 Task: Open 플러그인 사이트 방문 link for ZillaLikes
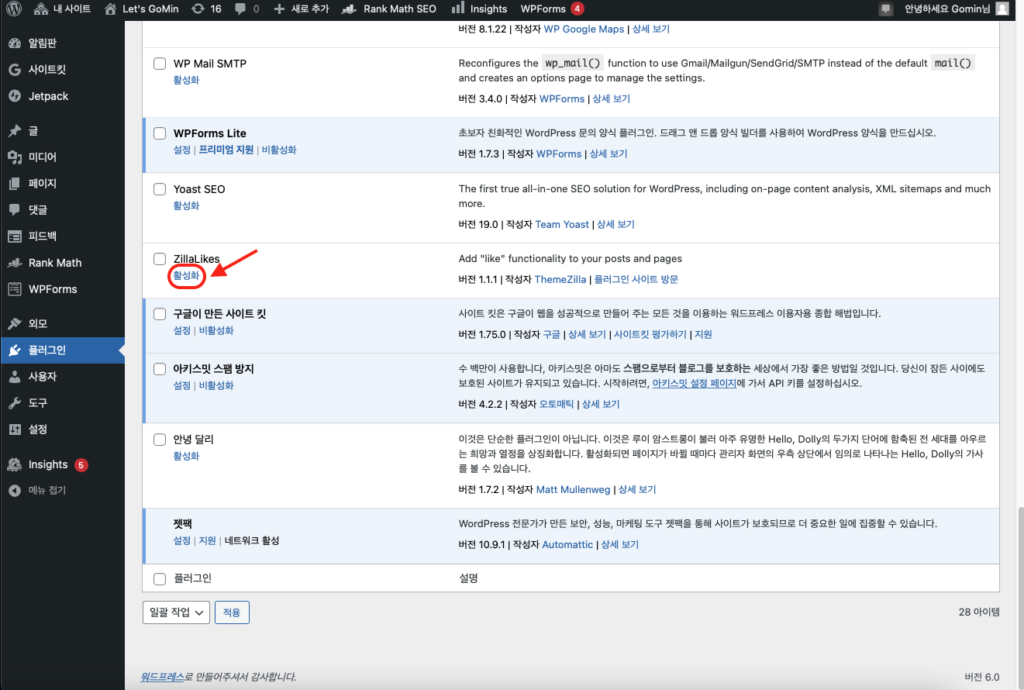click(x=636, y=279)
